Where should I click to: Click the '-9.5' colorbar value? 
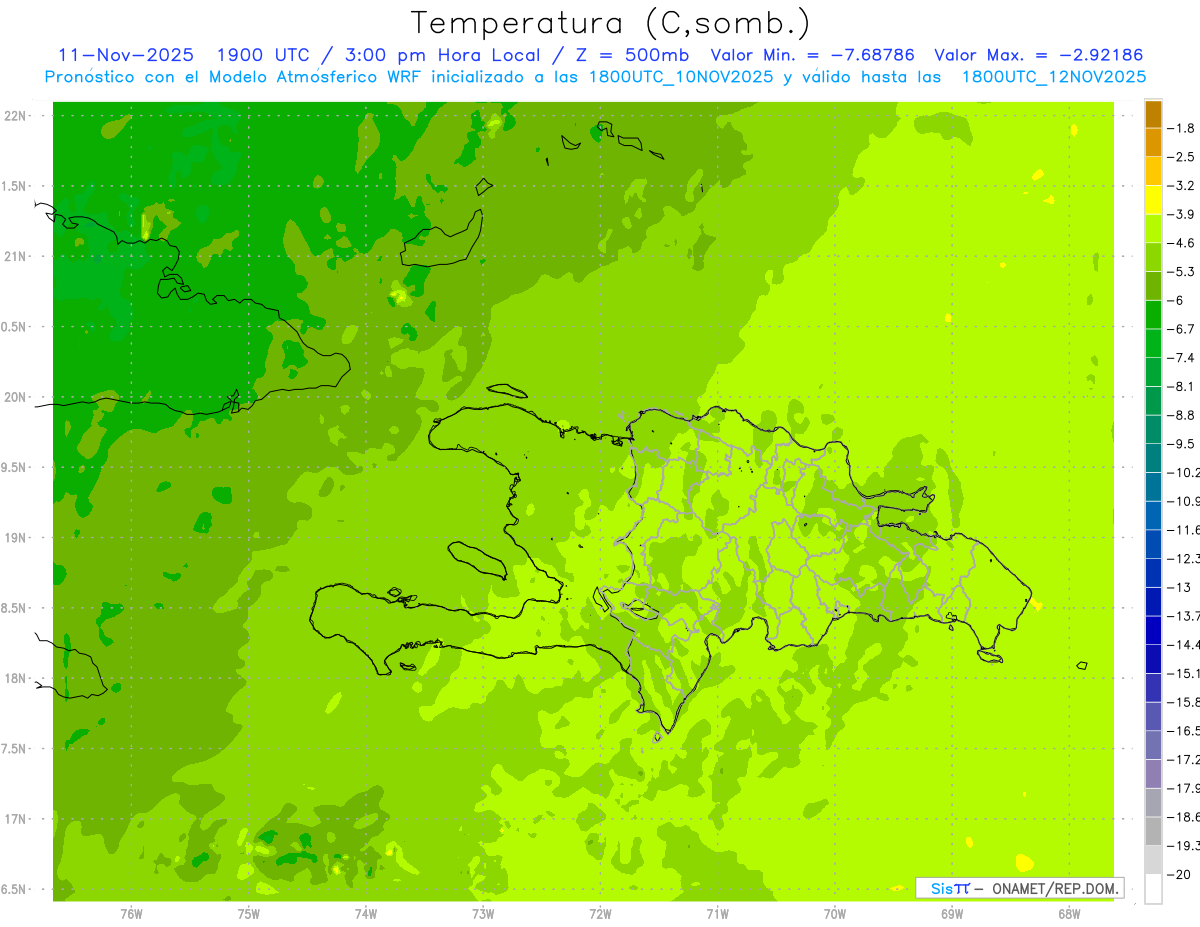click(1181, 444)
